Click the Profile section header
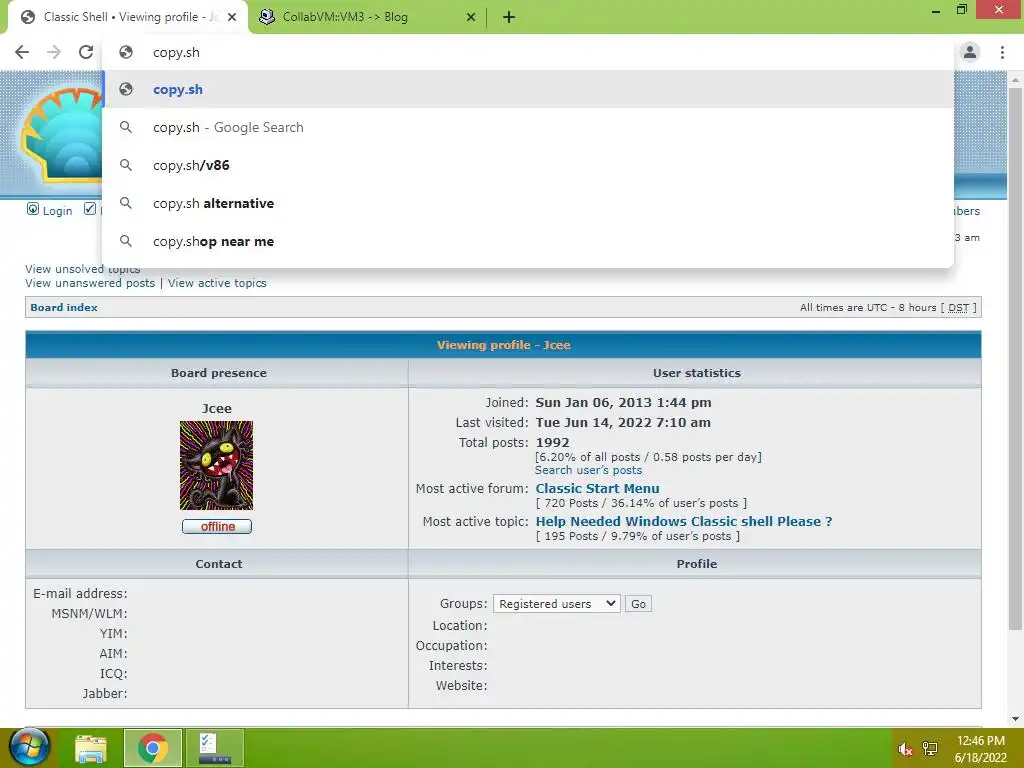 point(697,564)
